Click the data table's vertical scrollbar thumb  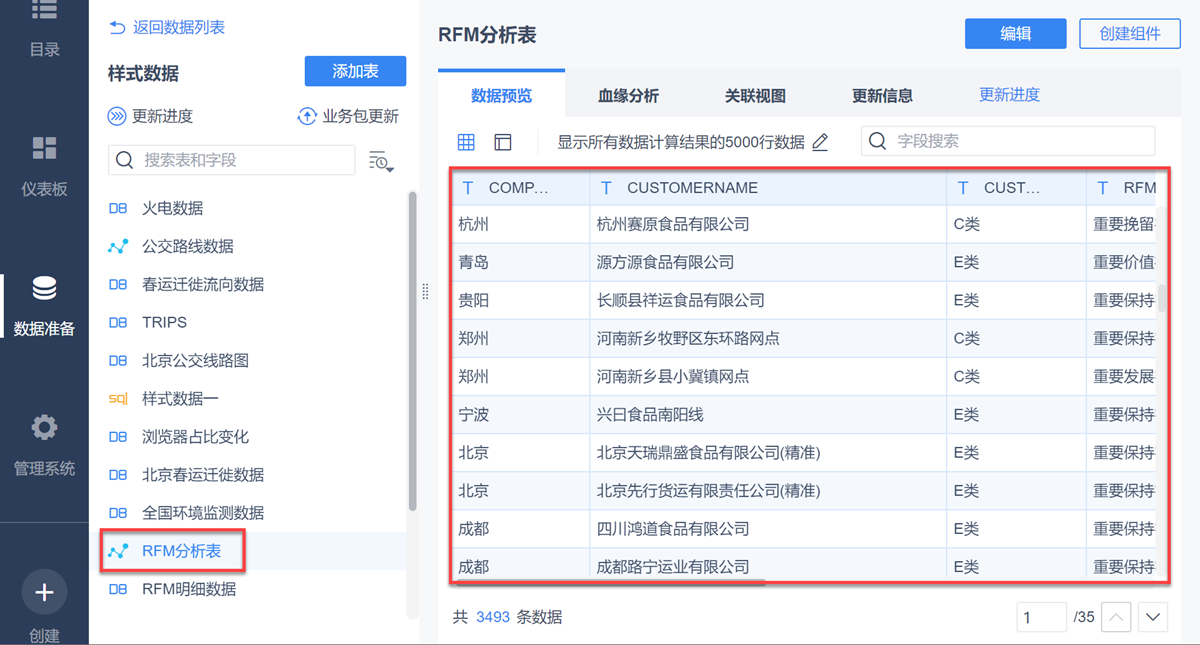tap(1162, 299)
